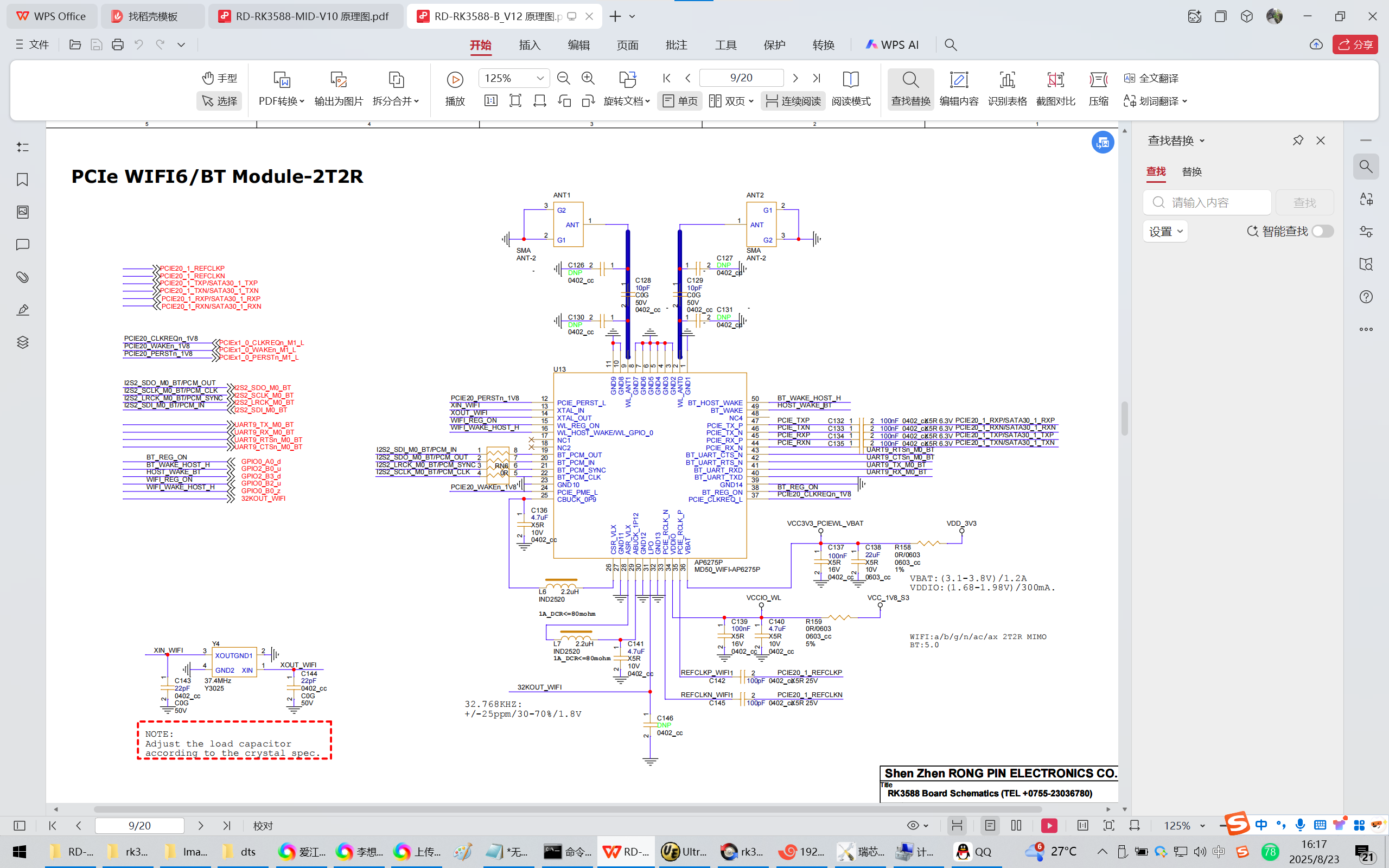Toggle two-page layout icon in status bar
The height and width of the screenshot is (868, 1389).
[1016, 826]
